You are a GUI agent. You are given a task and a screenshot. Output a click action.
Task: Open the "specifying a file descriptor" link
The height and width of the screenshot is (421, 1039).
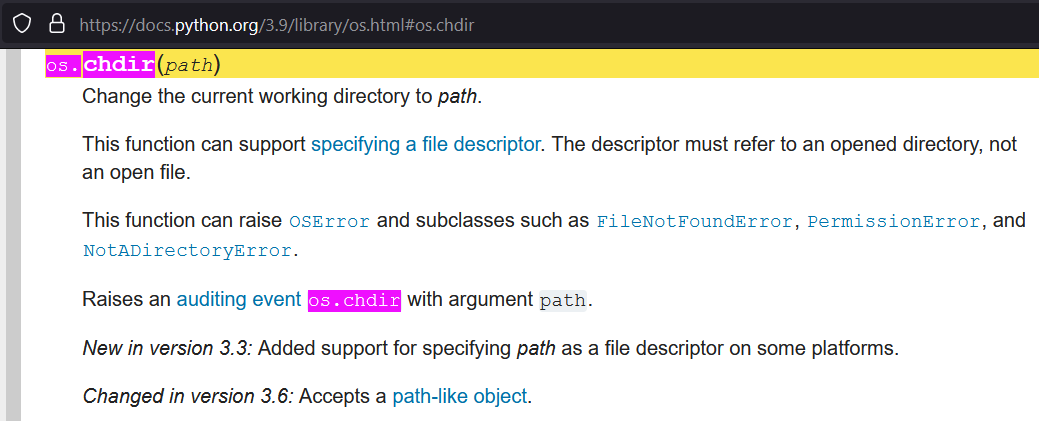click(425, 144)
